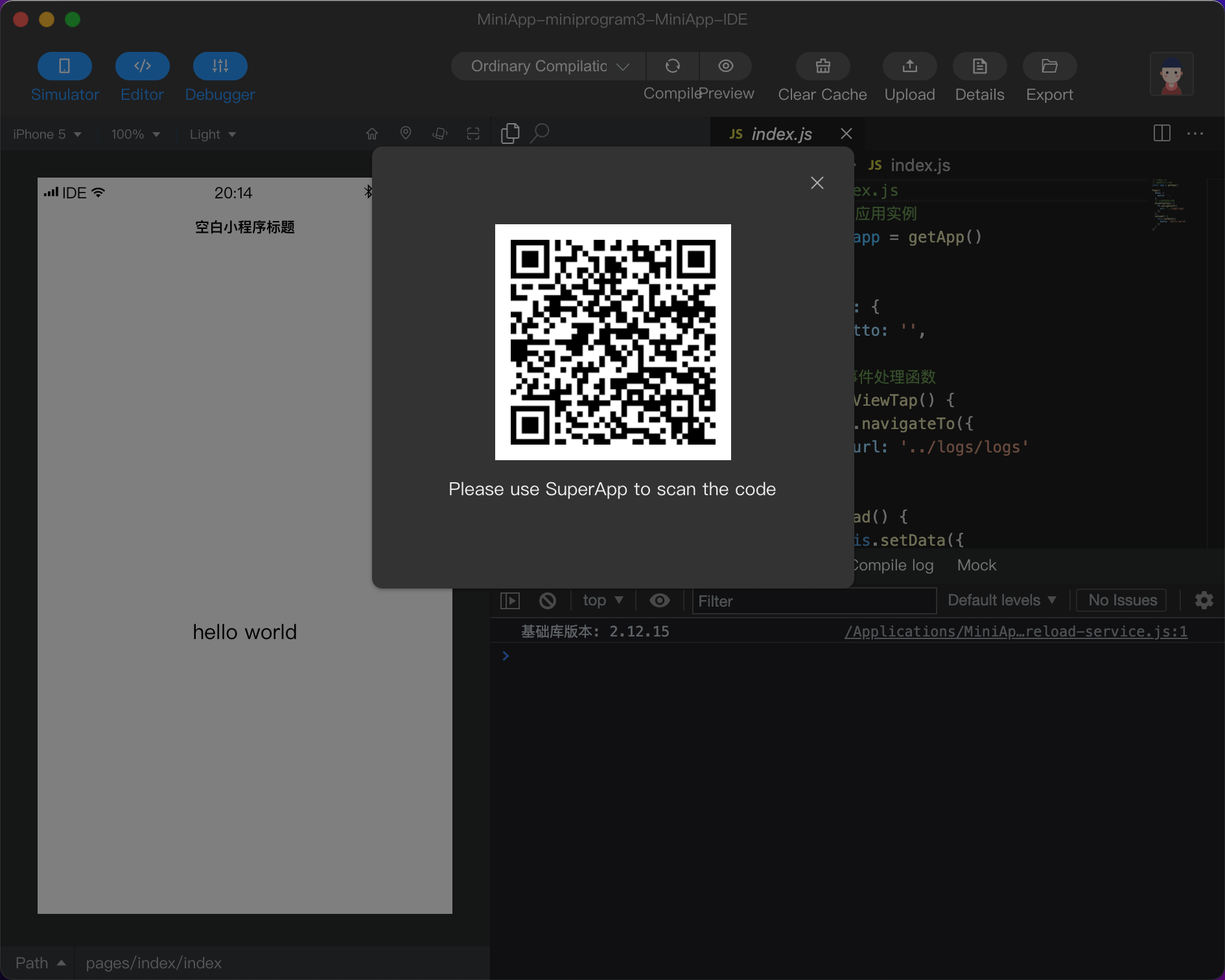Toggle the Simulator panel button
This screenshot has width=1225, height=980.
65,66
